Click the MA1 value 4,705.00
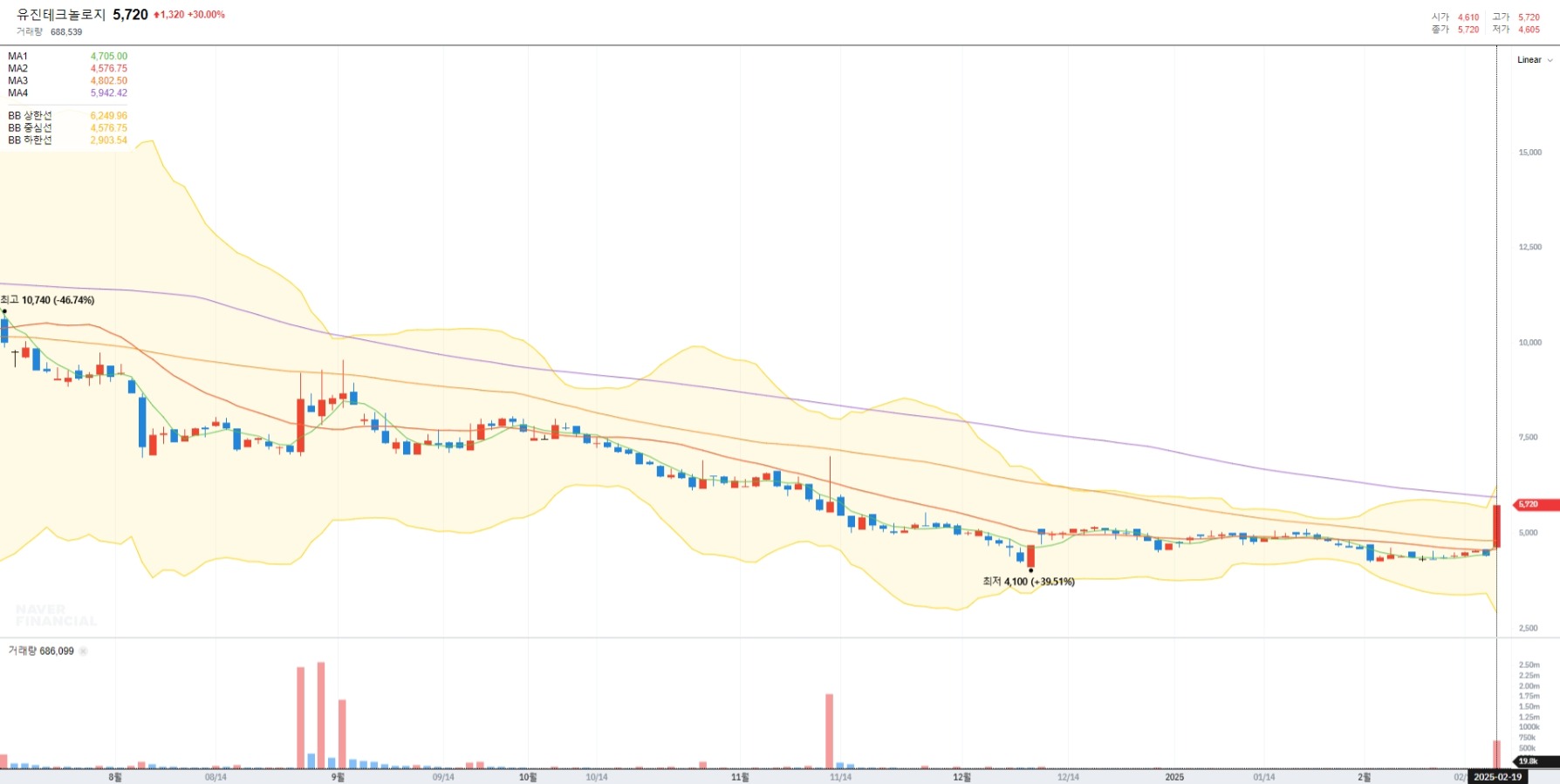 (x=109, y=56)
